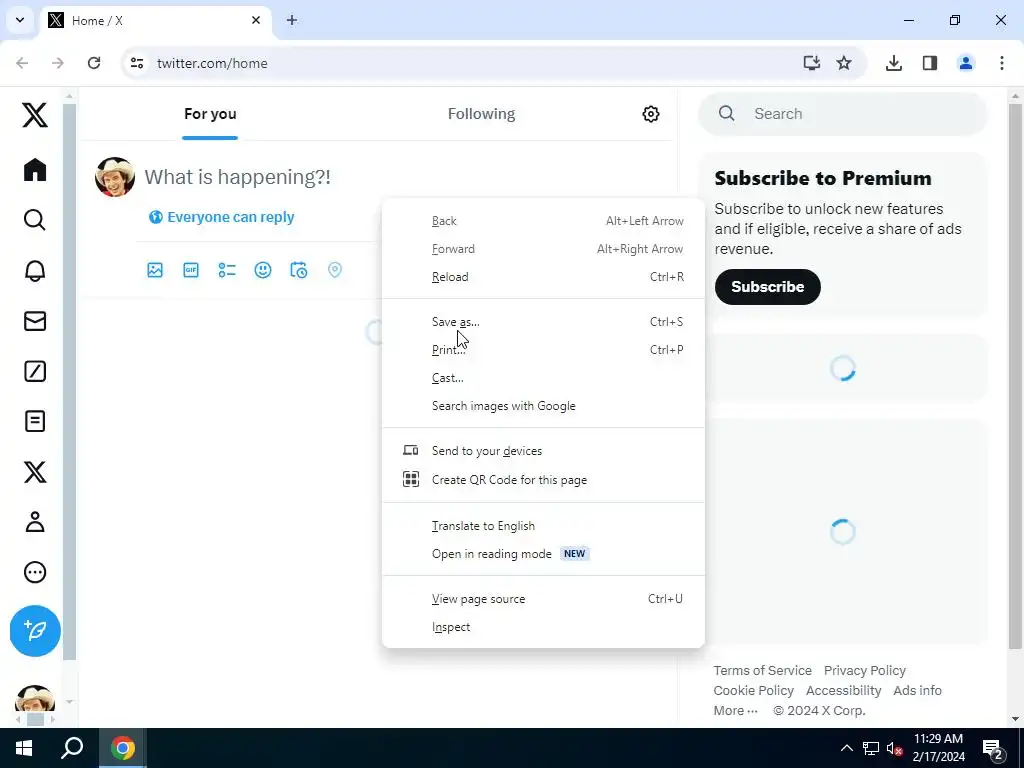Click install app icon in address bar
The image size is (1024, 768).
pyautogui.click(x=811, y=63)
